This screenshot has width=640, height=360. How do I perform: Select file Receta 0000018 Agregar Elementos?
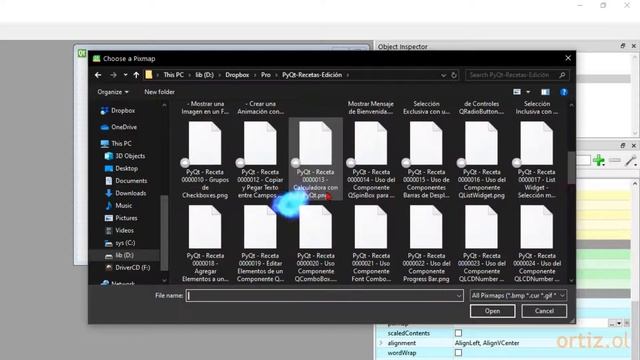click(205, 244)
